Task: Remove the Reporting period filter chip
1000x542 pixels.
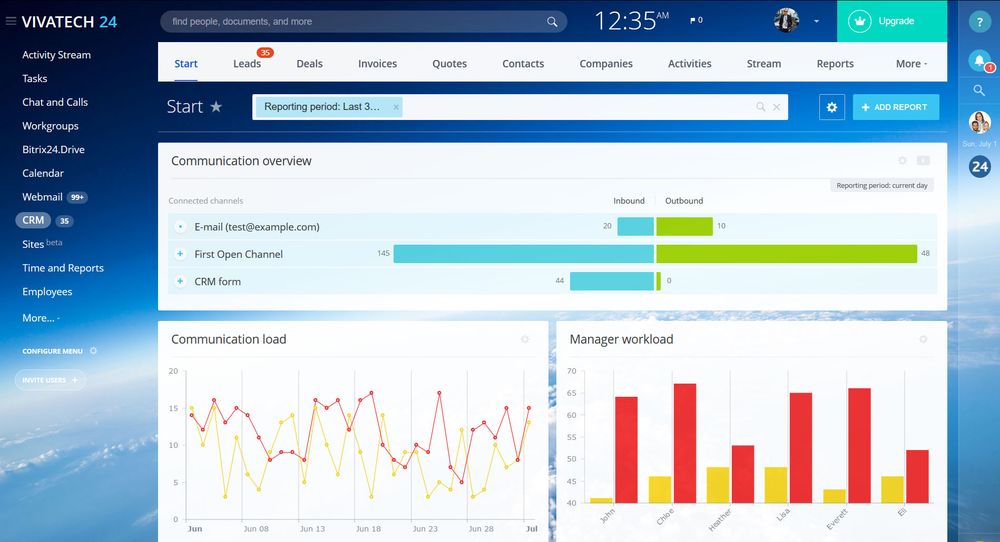Action: point(396,107)
